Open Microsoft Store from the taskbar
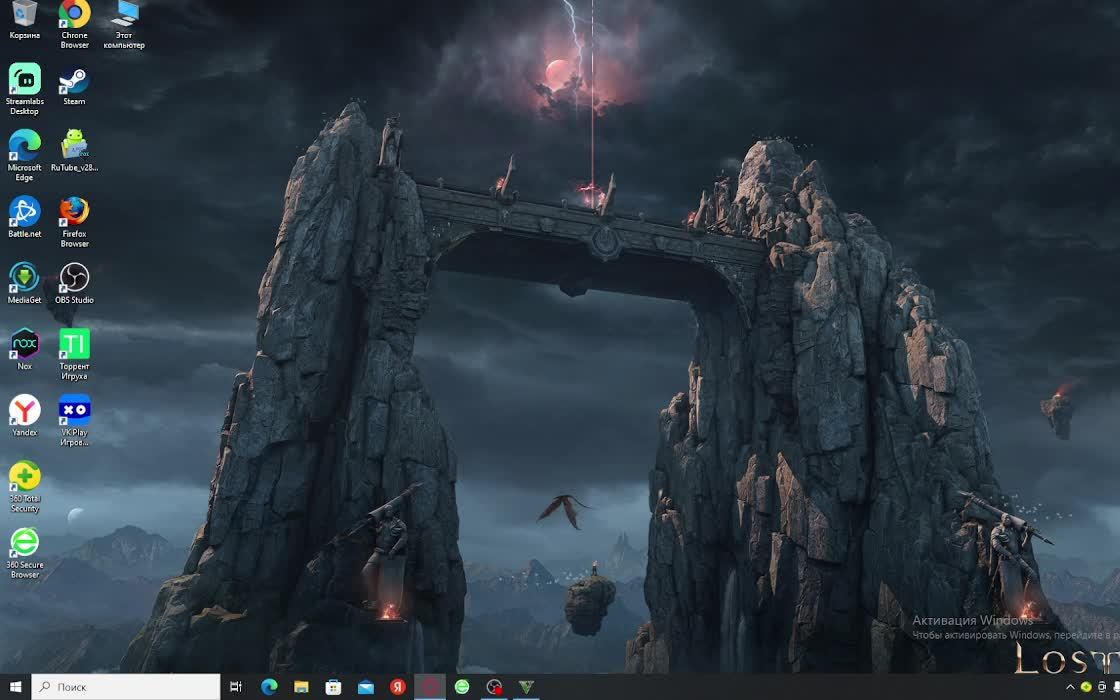This screenshot has height=700, width=1120. tap(333, 687)
